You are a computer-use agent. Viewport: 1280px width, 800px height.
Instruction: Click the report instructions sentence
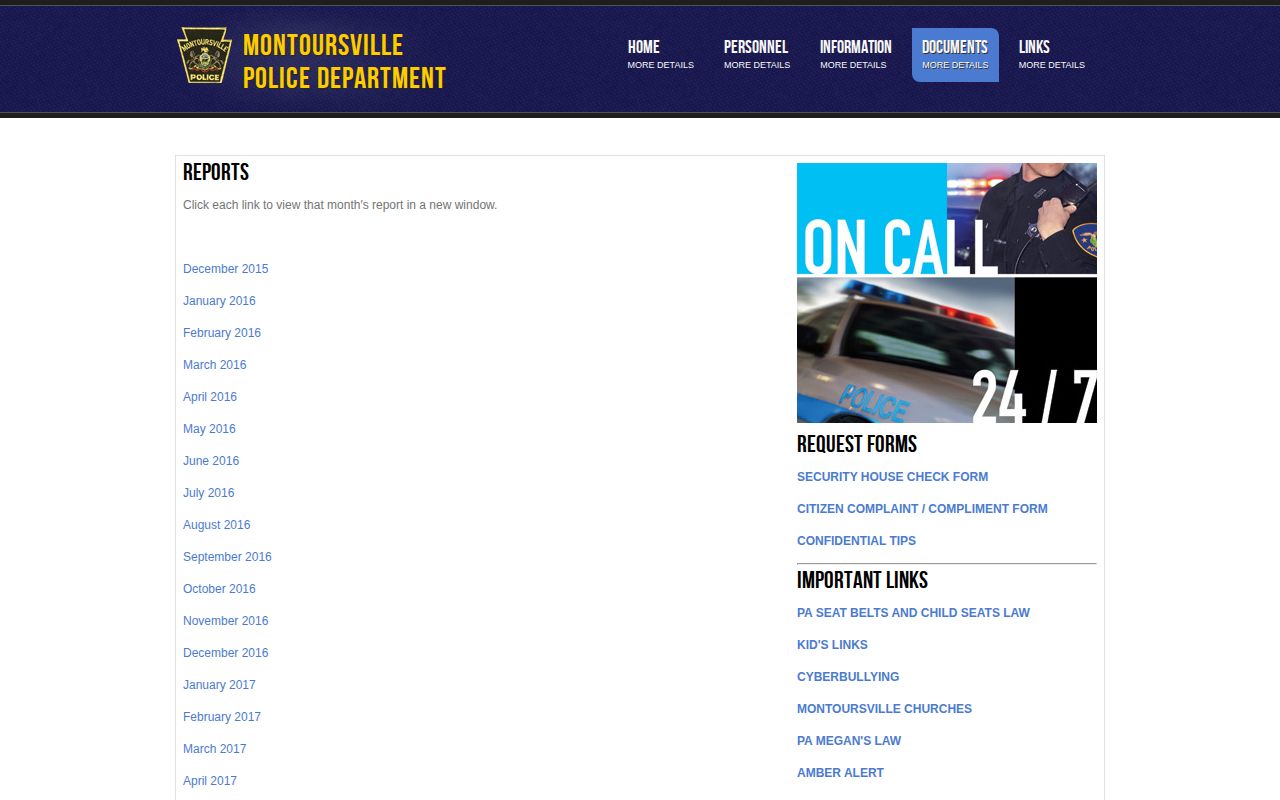point(340,205)
